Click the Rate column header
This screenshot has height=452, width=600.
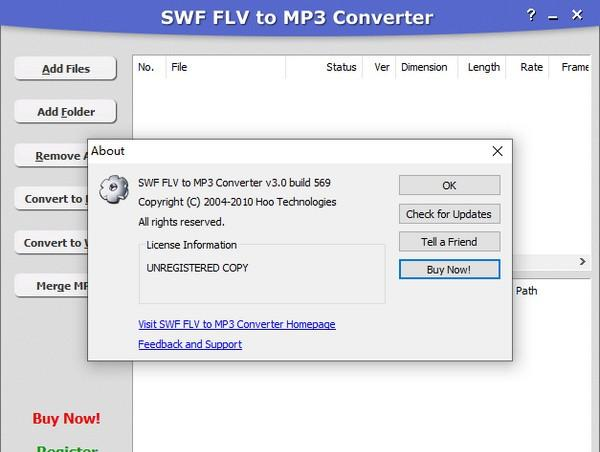coord(527,67)
